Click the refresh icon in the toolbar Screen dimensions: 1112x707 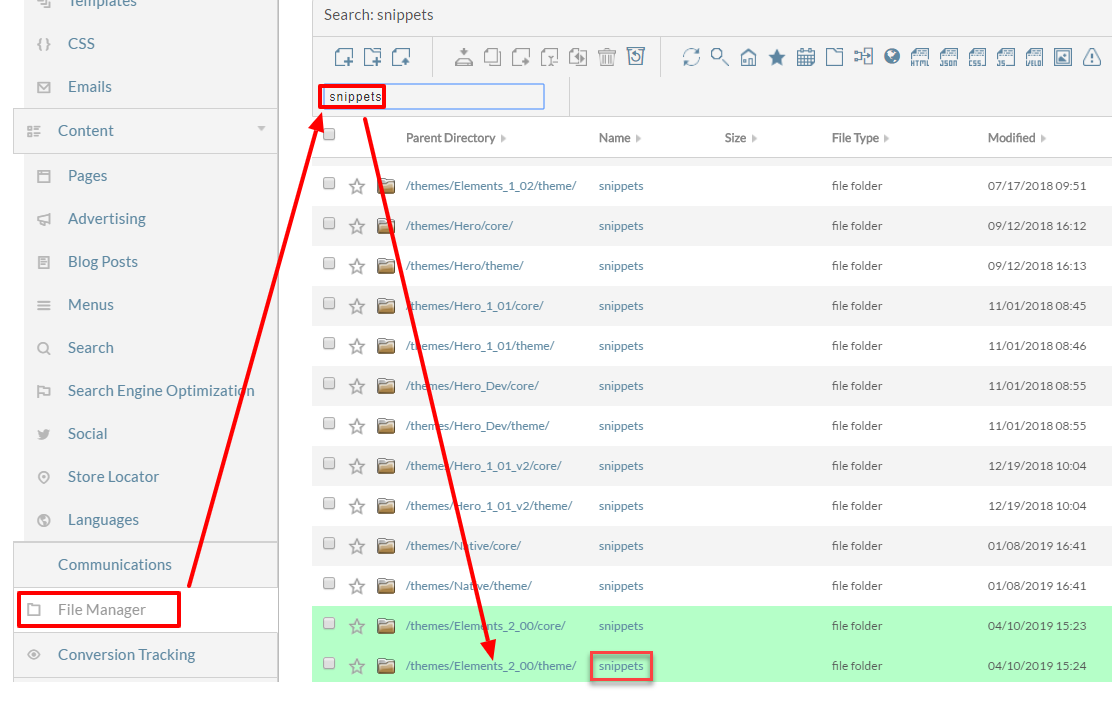pos(691,57)
